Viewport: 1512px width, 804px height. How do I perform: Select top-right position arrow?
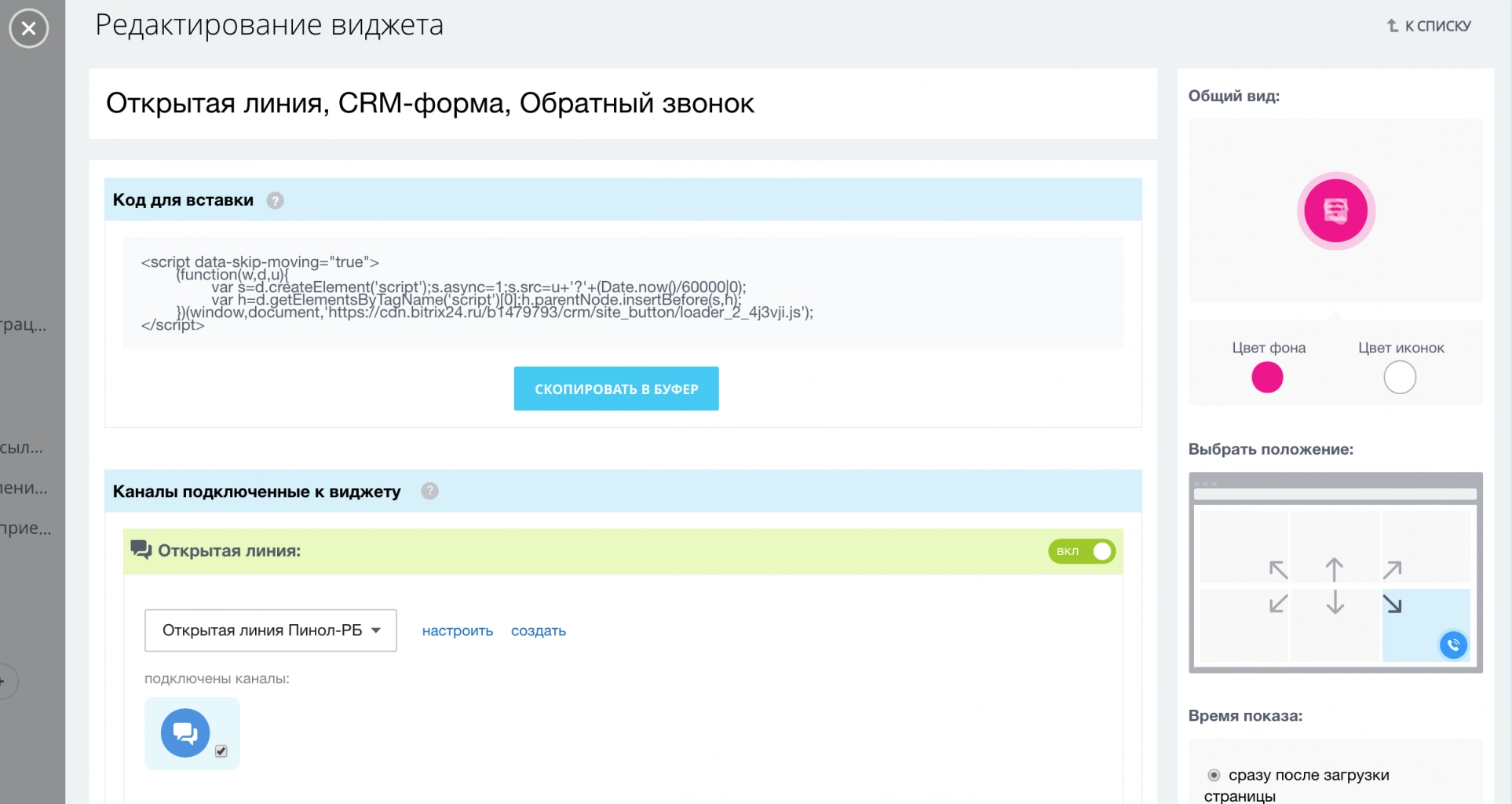[1392, 570]
